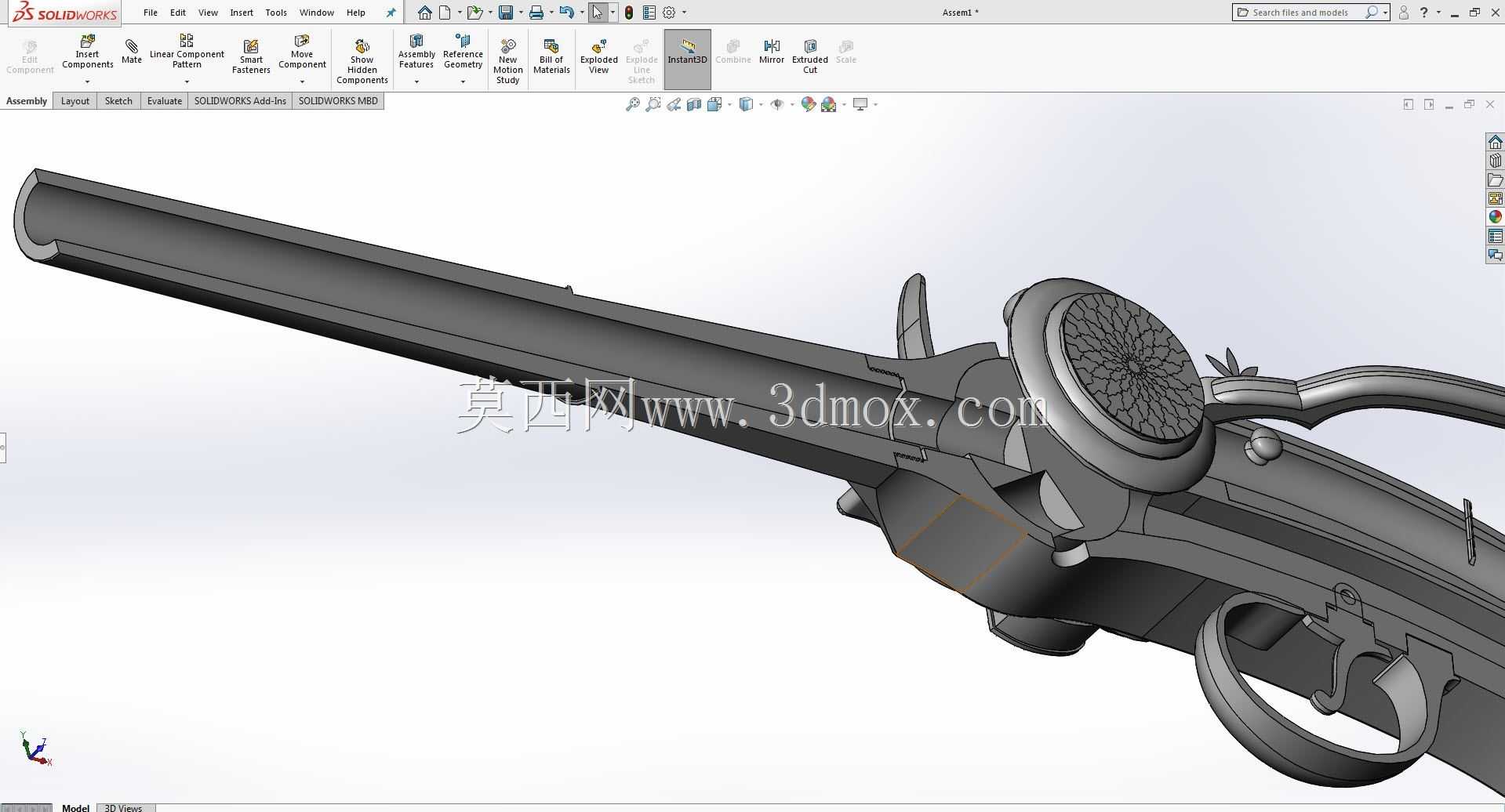Expand the Help dropdown arrow
This screenshot has height=812, width=1505.
pos(1438,13)
